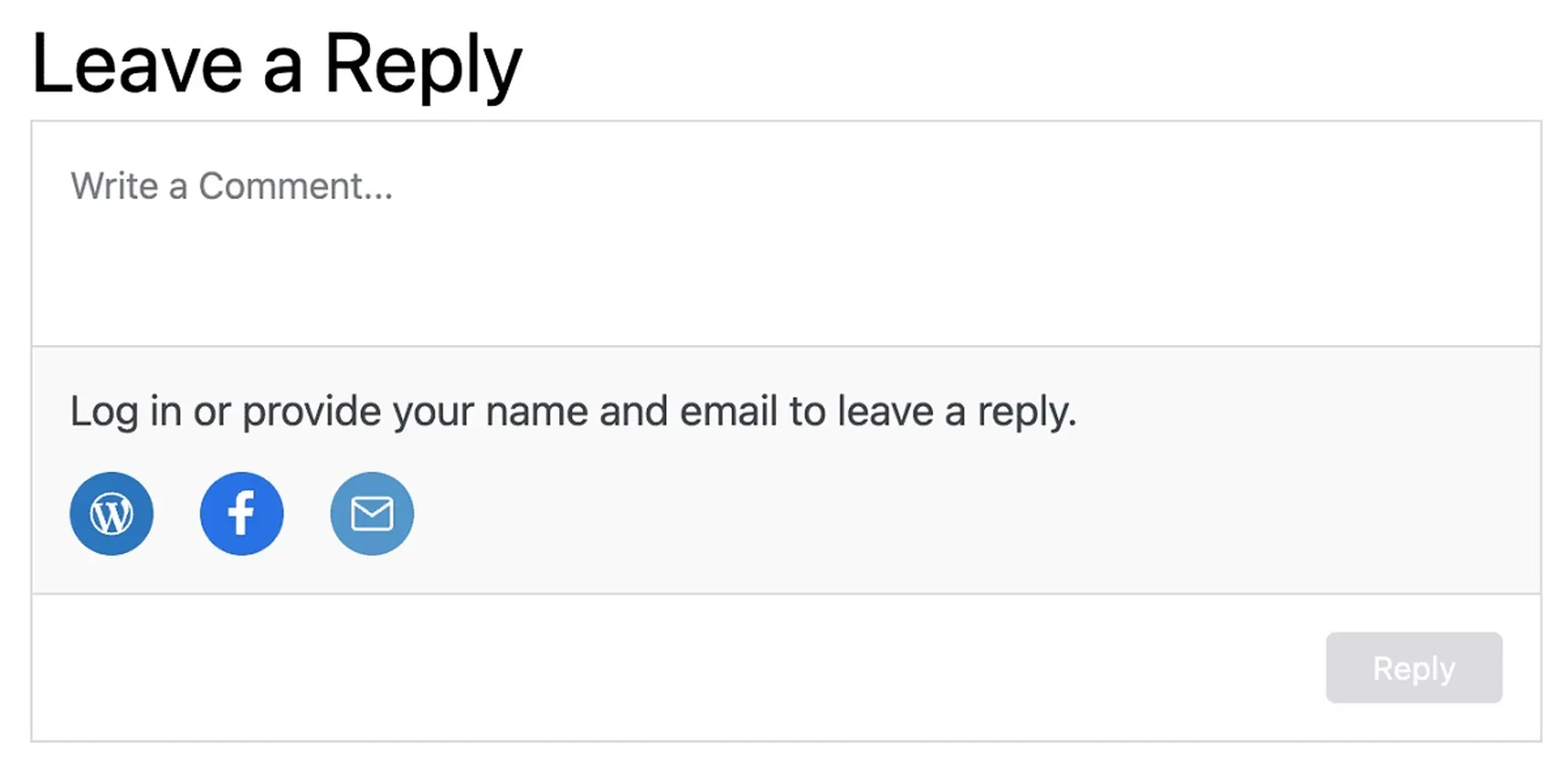Connect a Facebook account for commenting

point(241,514)
